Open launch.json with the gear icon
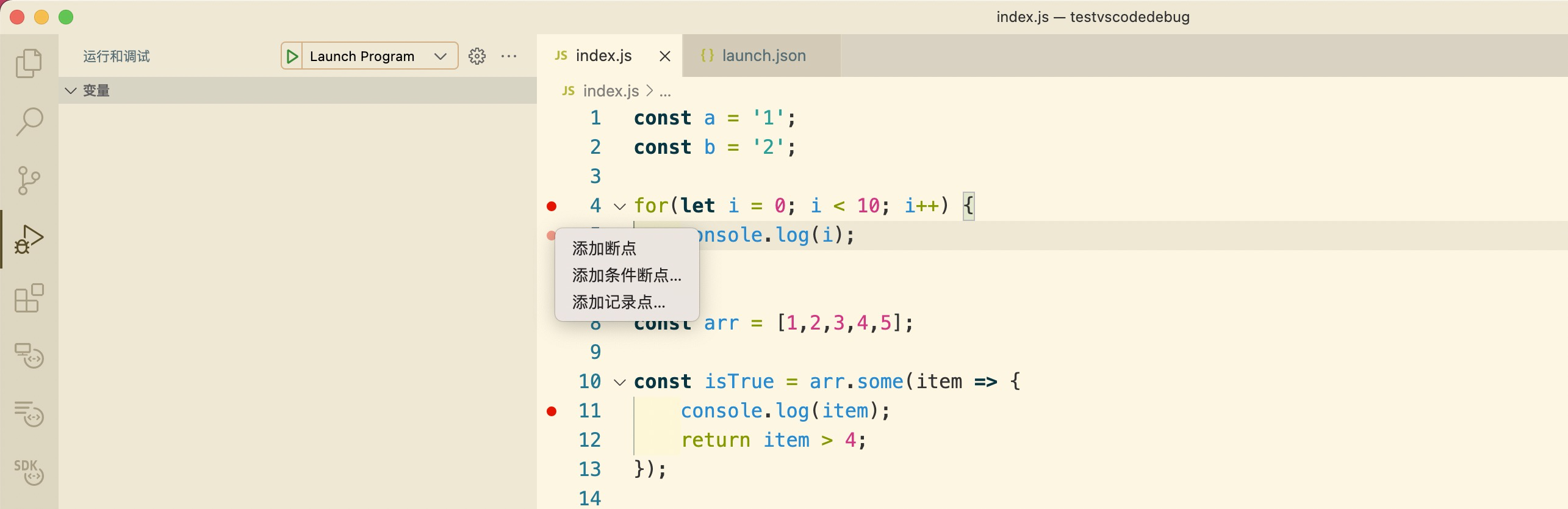Screen dimensions: 1568x509 (477, 56)
